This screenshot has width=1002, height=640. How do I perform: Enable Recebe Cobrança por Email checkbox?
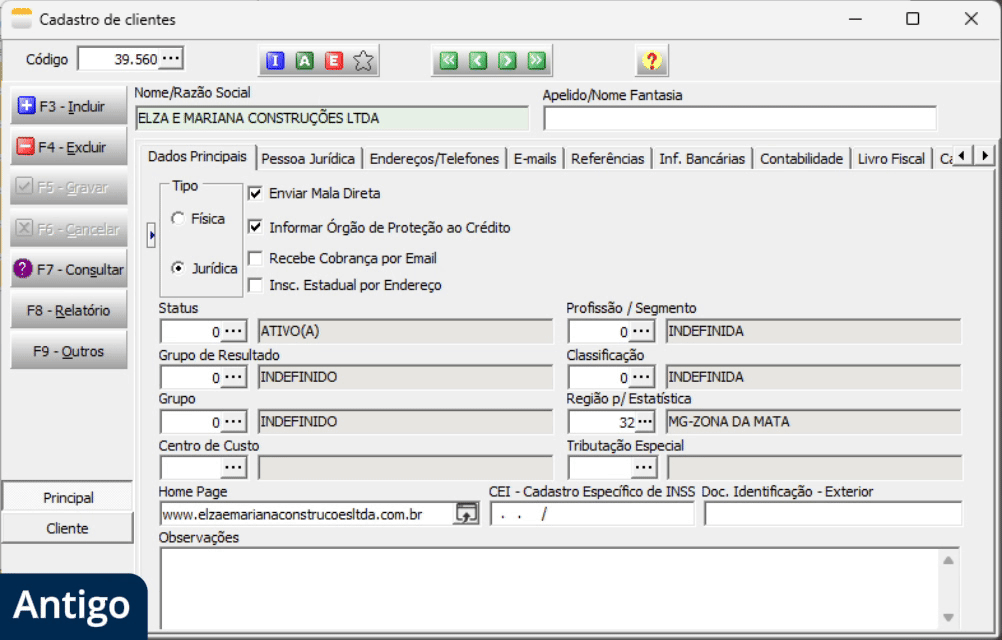click(255, 258)
